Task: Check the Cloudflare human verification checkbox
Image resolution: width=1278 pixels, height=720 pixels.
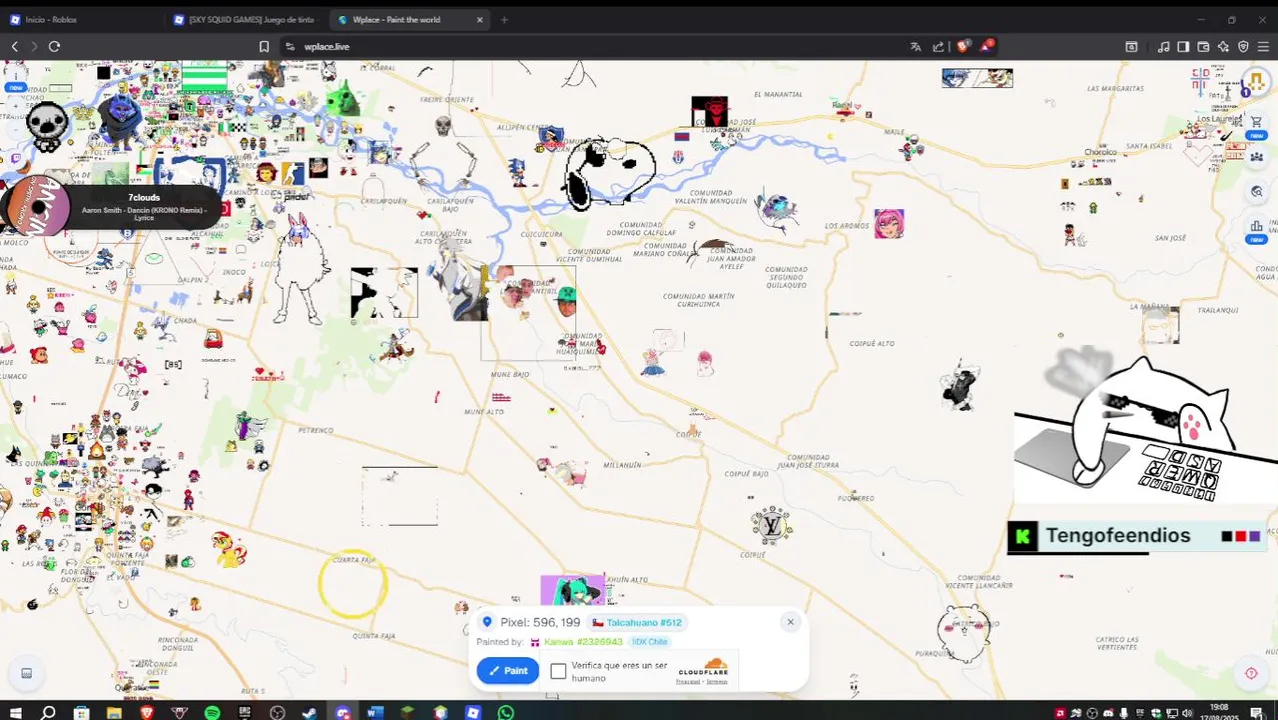Action: [x=558, y=671]
